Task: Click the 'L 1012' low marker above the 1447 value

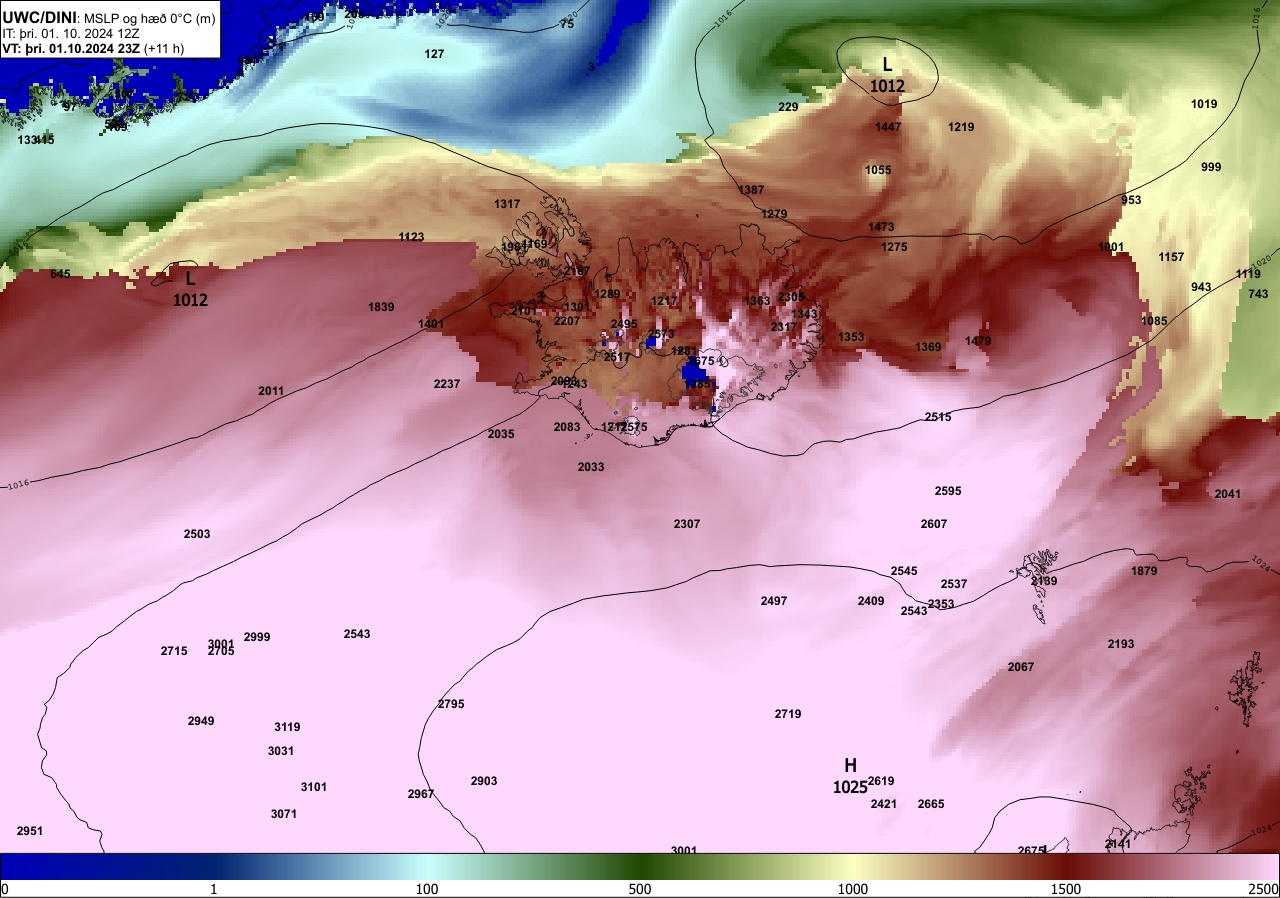Action: [887, 75]
